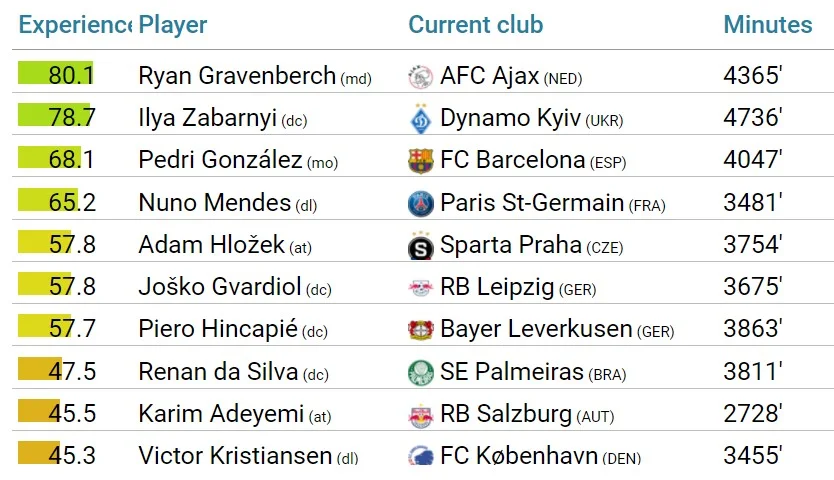Click the Dynamo Kyiv club crest icon
The image size is (834, 480).
pos(420,119)
